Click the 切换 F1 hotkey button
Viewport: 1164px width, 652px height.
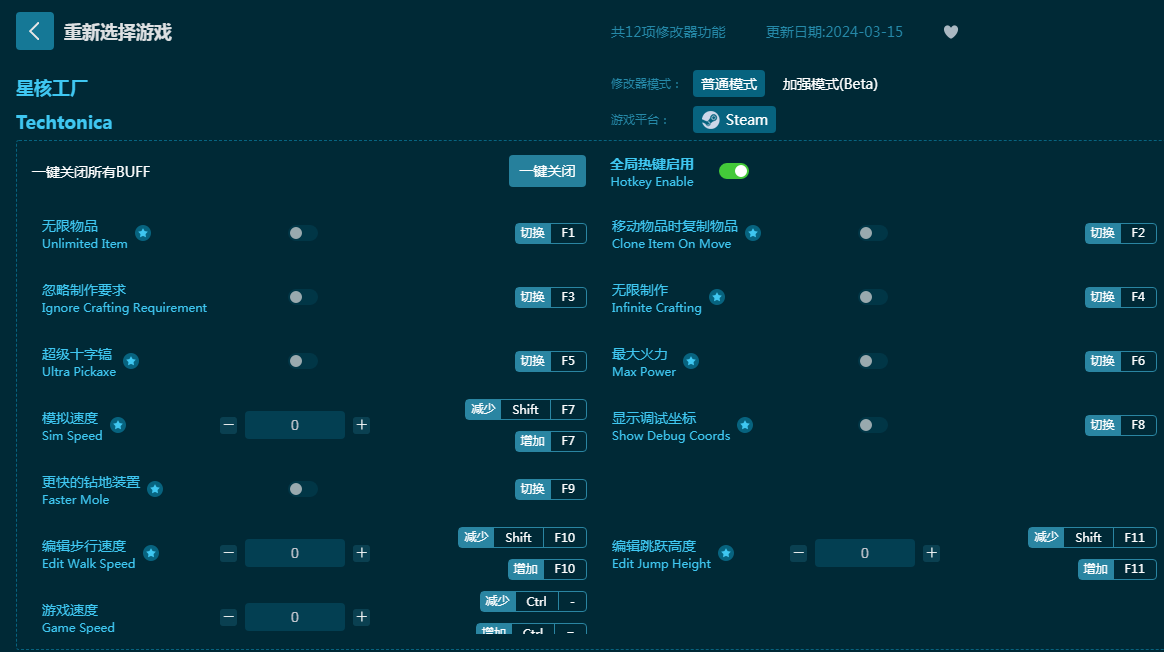click(x=551, y=233)
